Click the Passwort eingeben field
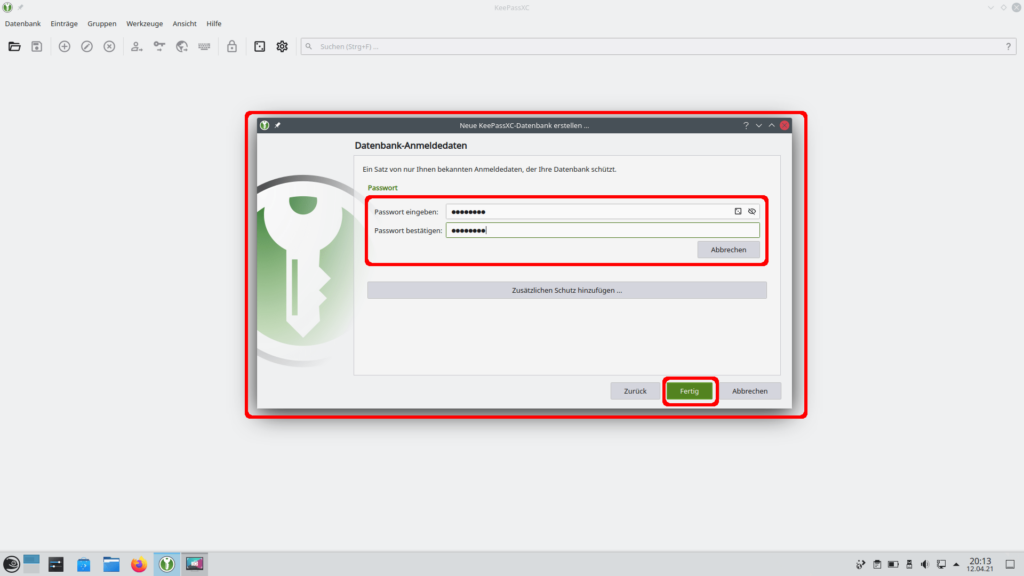Viewport: 1024px width, 576px height. [603, 212]
